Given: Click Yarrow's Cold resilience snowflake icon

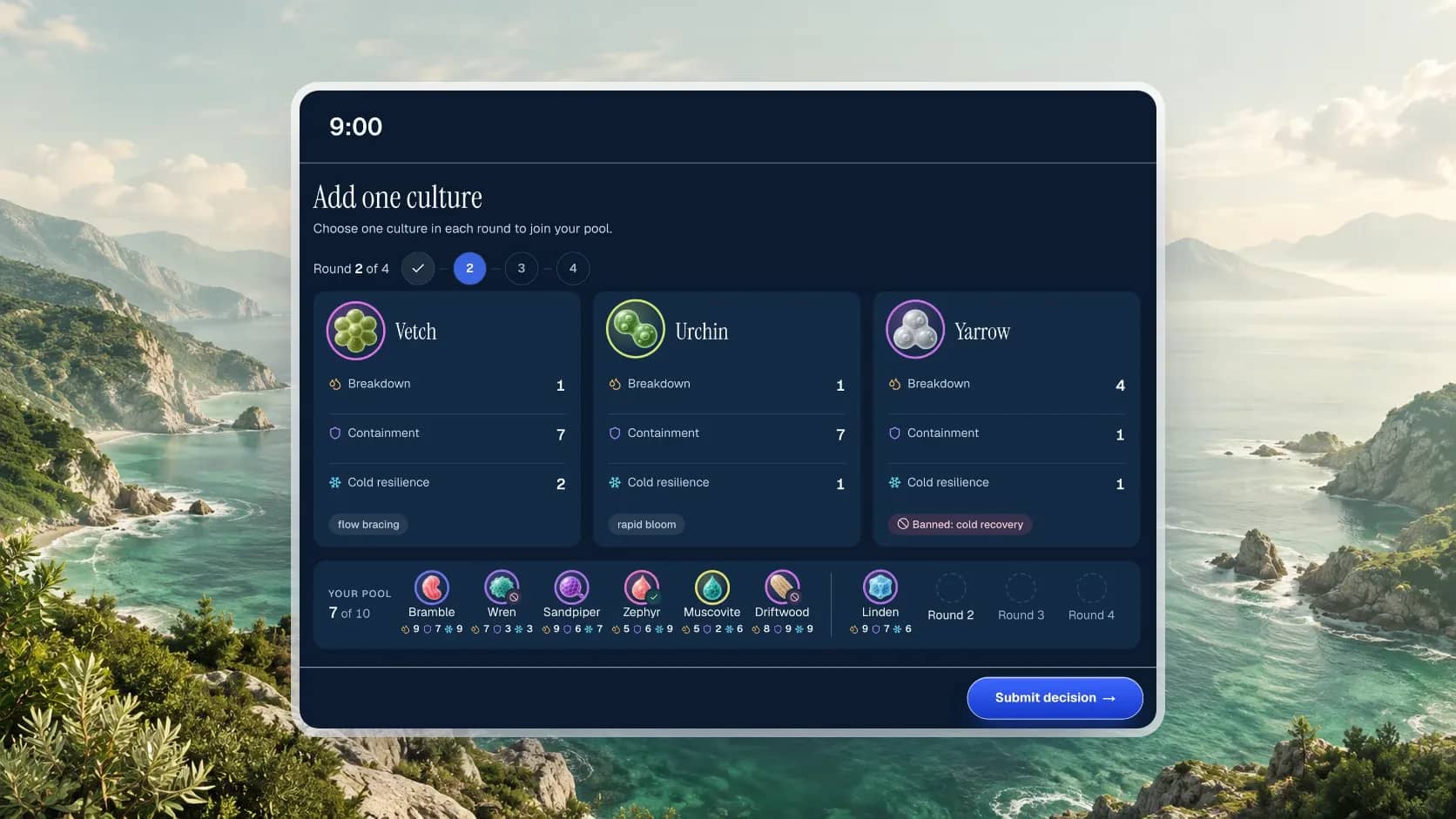Looking at the screenshot, I should coord(894,482).
